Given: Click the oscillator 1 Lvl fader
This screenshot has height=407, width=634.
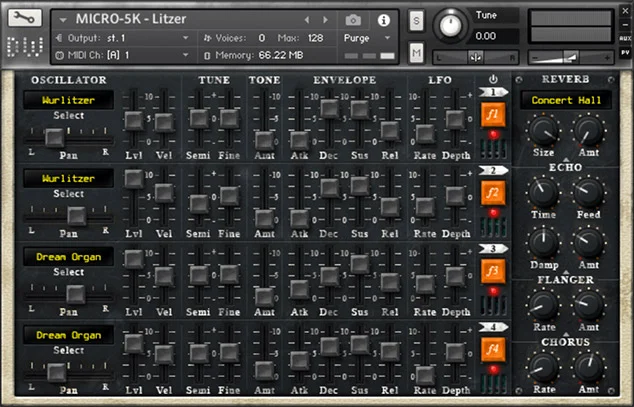Looking at the screenshot, I should tap(133, 121).
